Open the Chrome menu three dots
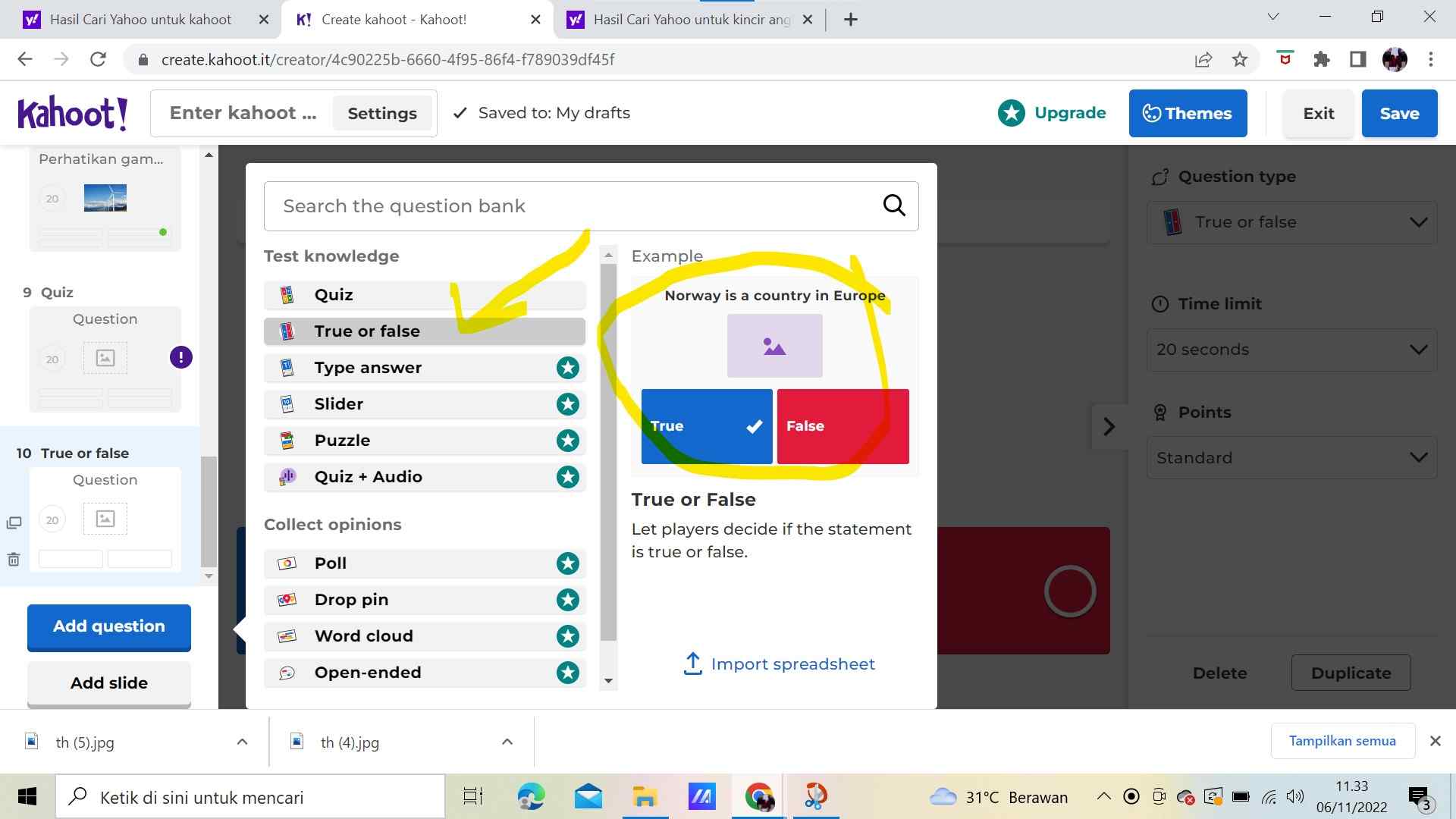This screenshot has height=819, width=1456. pyautogui.click(x=1431, y=59)
